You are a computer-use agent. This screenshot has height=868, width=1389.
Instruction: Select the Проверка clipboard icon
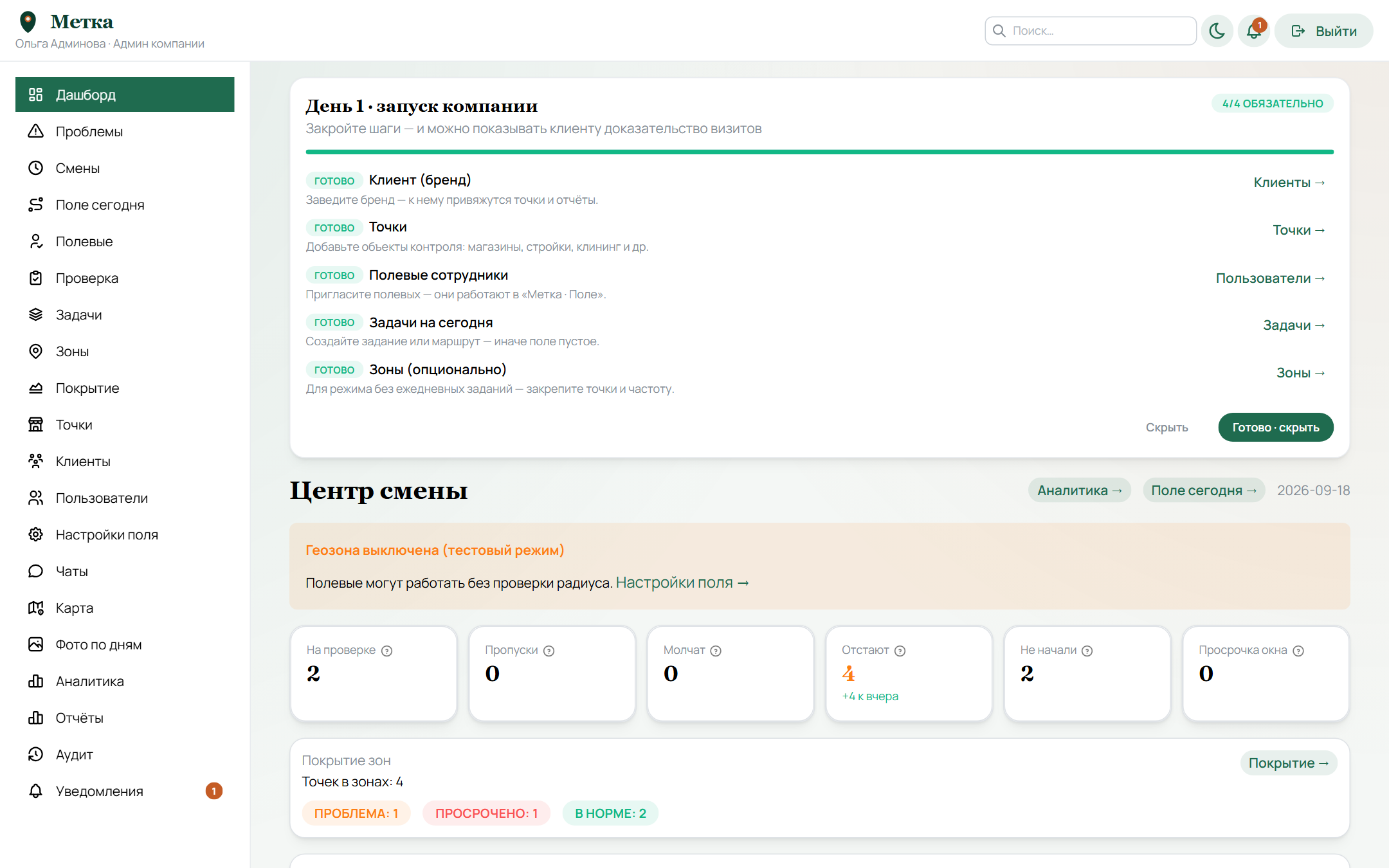click(x=36, y=278)
